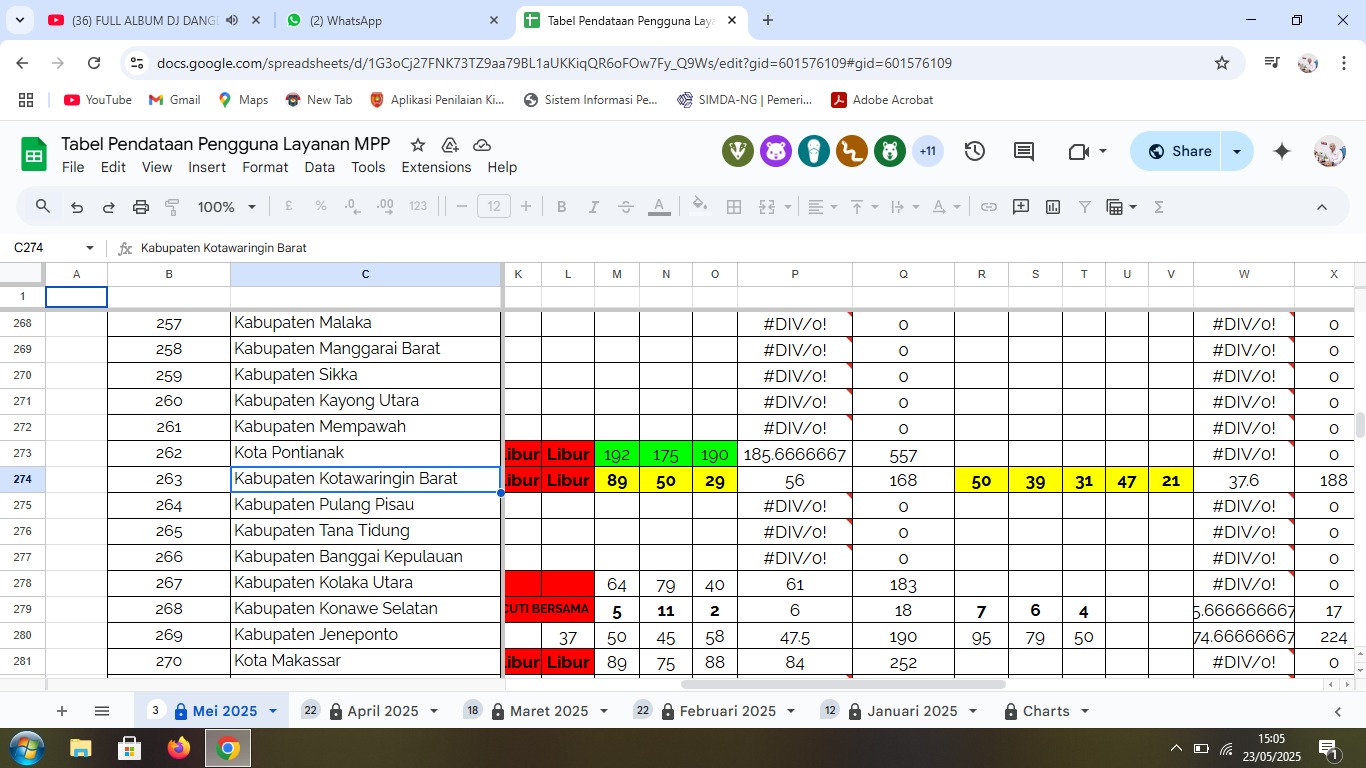The height and width of the screenshot is (768, 1366).
Task: Click the Create a filter icon
Action: point(1084,207)
